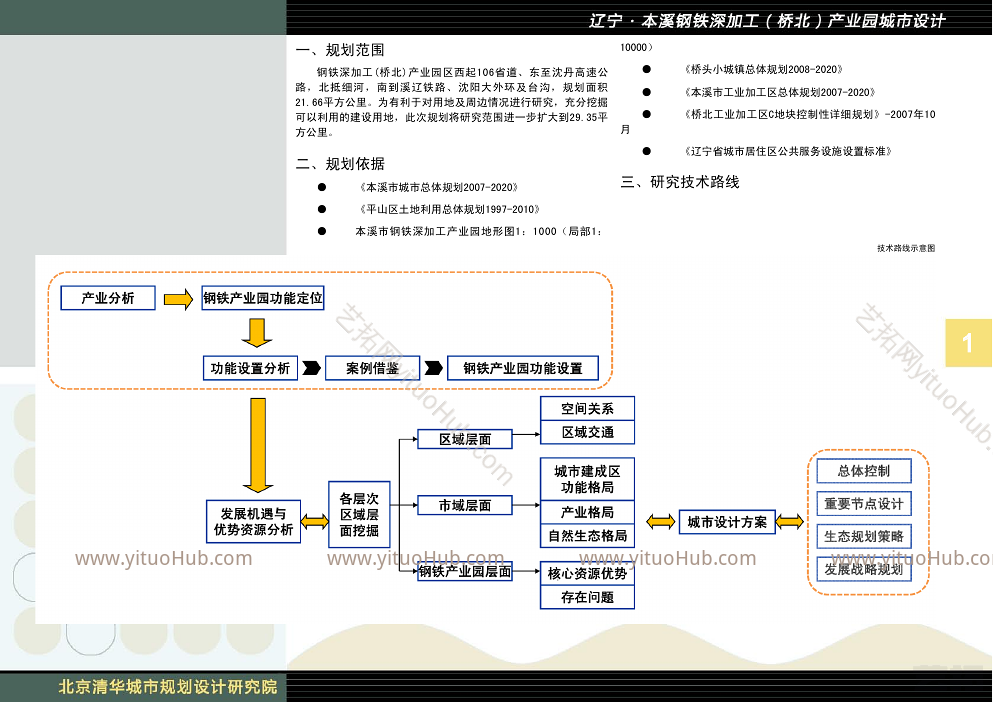993x702 pixels.
Task: Click the 存在问题 box
Action: 587,597
